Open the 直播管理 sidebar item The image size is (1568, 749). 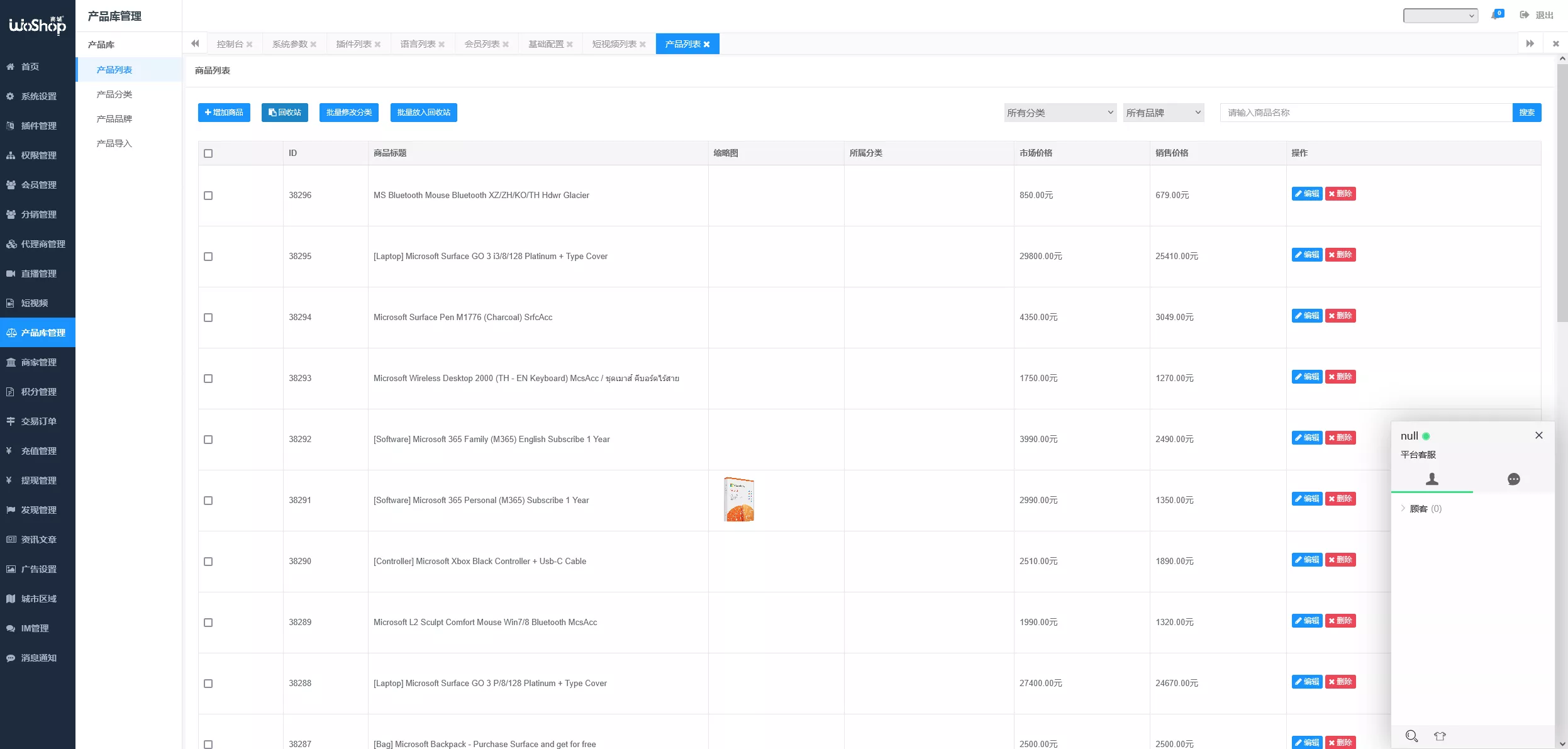[38, 274]
